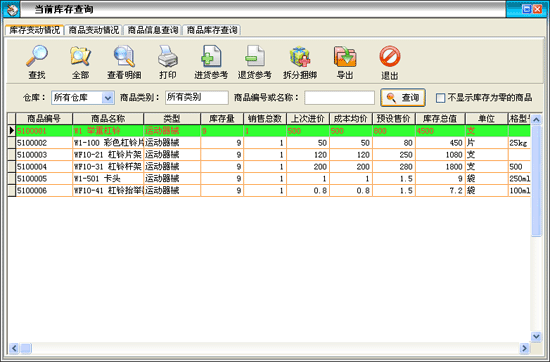The image size is (550, 362).
Task: Click the 拆分捆绑 gift box icon
Action: click(x=300, y=56)
